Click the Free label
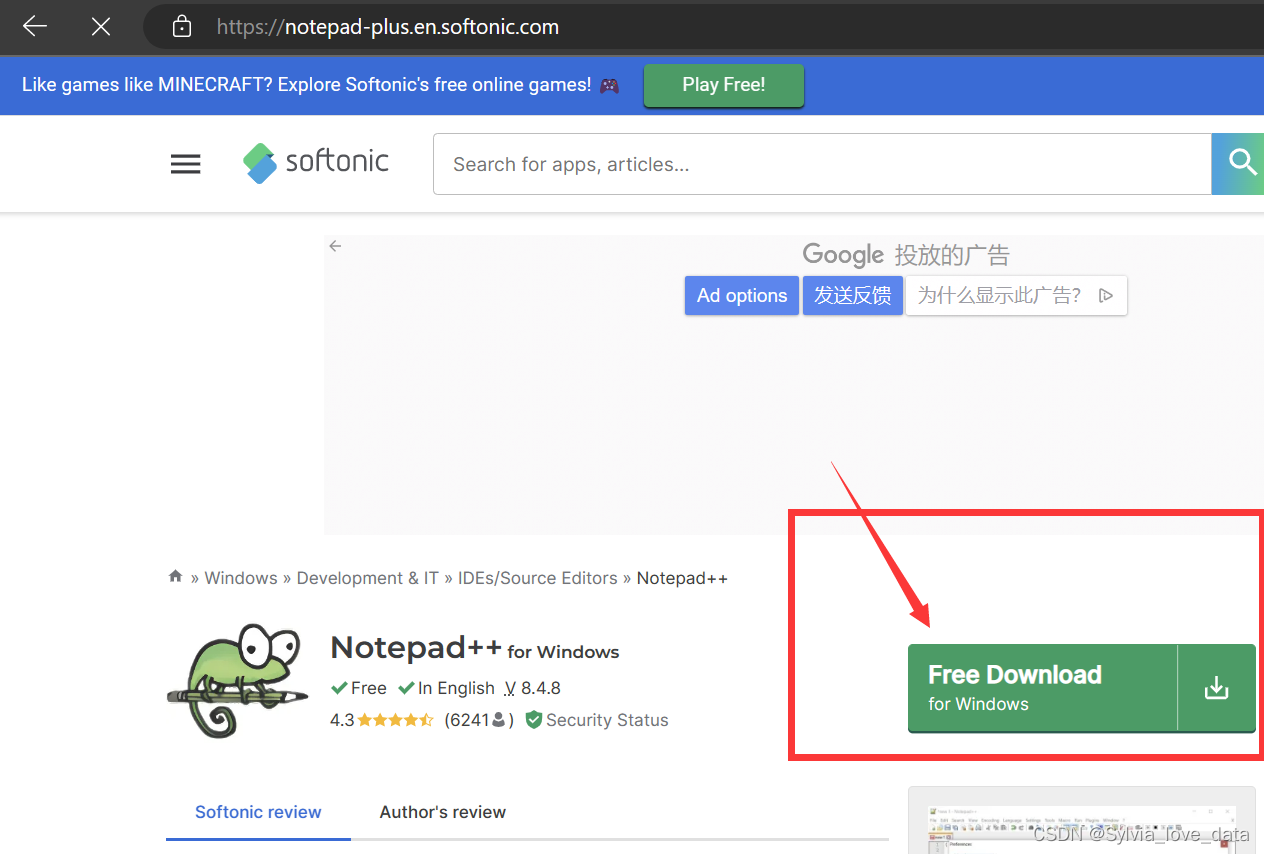 pos(358,688)
